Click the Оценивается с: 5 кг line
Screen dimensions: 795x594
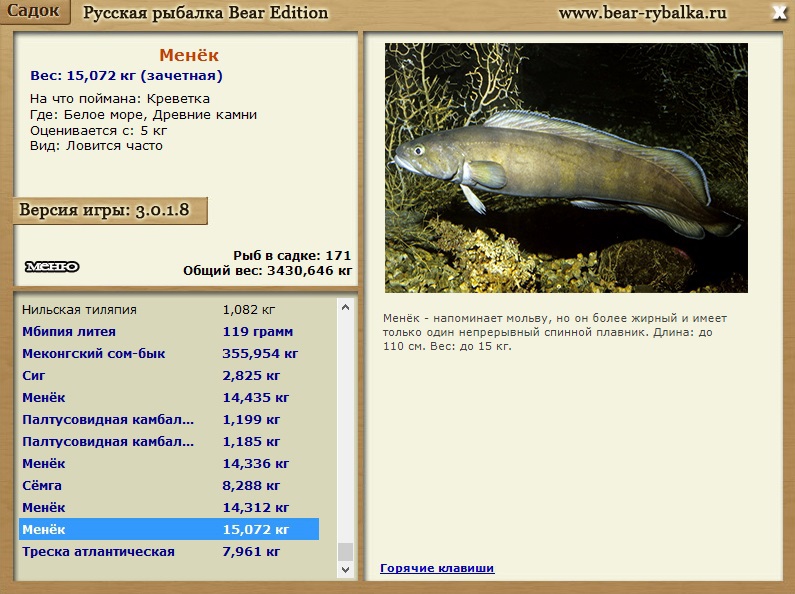pos(98,131)
